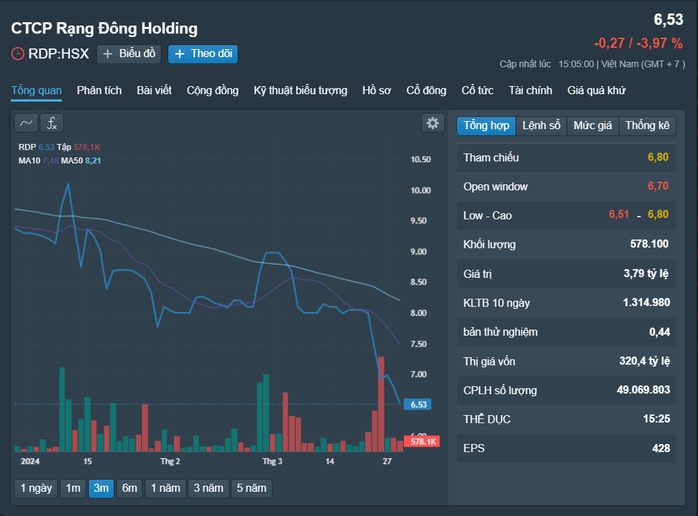Open chart settings gear icon
698x516 pixels.
(433, 123)
